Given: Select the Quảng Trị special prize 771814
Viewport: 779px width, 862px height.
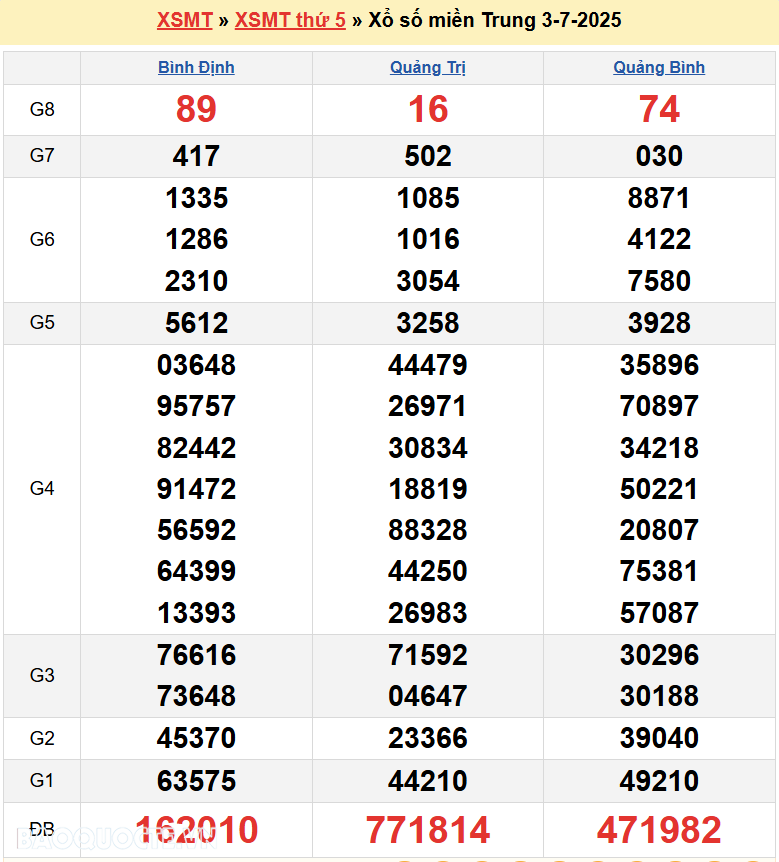Looking at the screenshot, I should (x=428, y=830).
